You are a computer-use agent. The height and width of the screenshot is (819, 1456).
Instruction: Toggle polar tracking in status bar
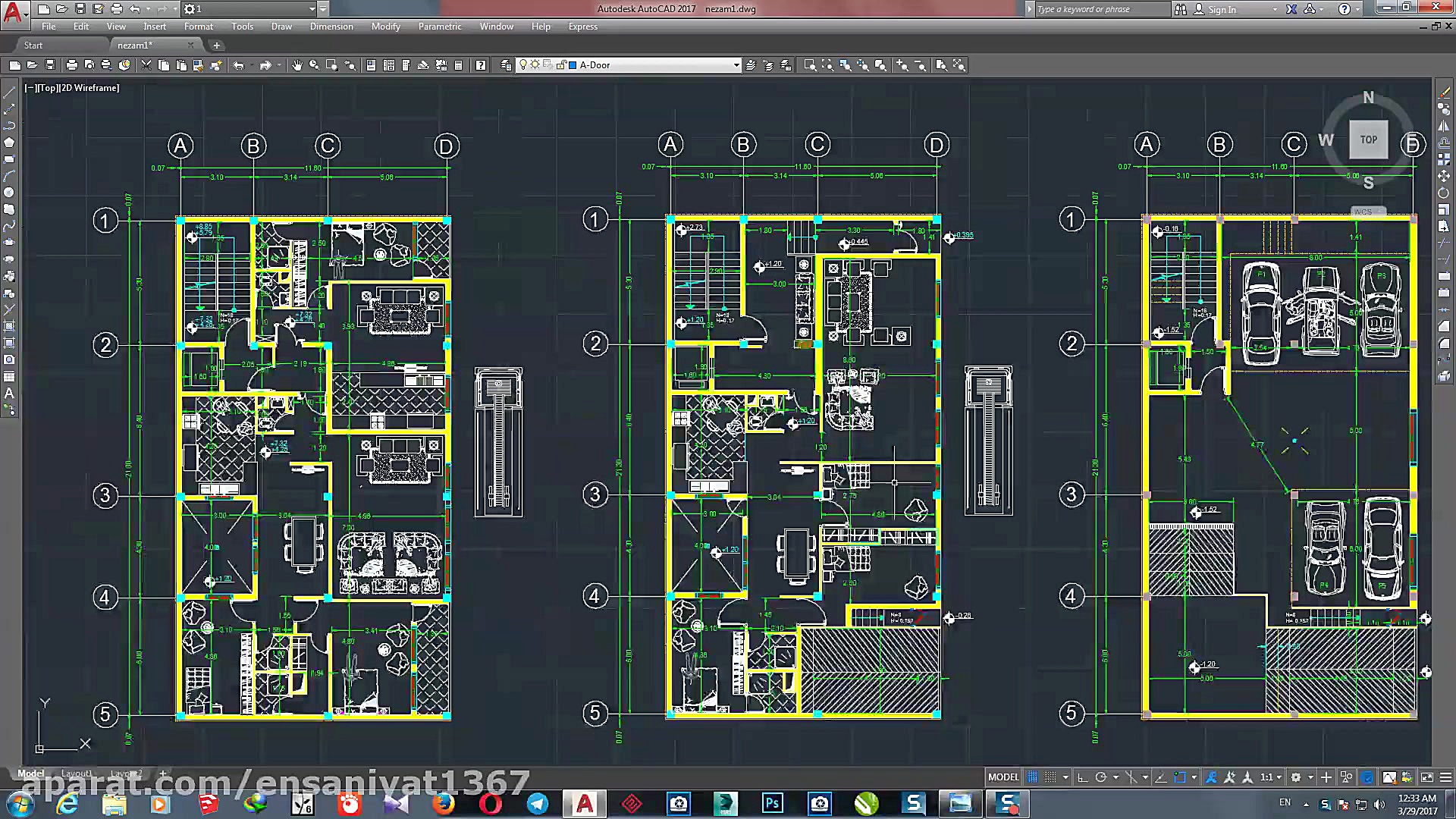(1101, 777)
